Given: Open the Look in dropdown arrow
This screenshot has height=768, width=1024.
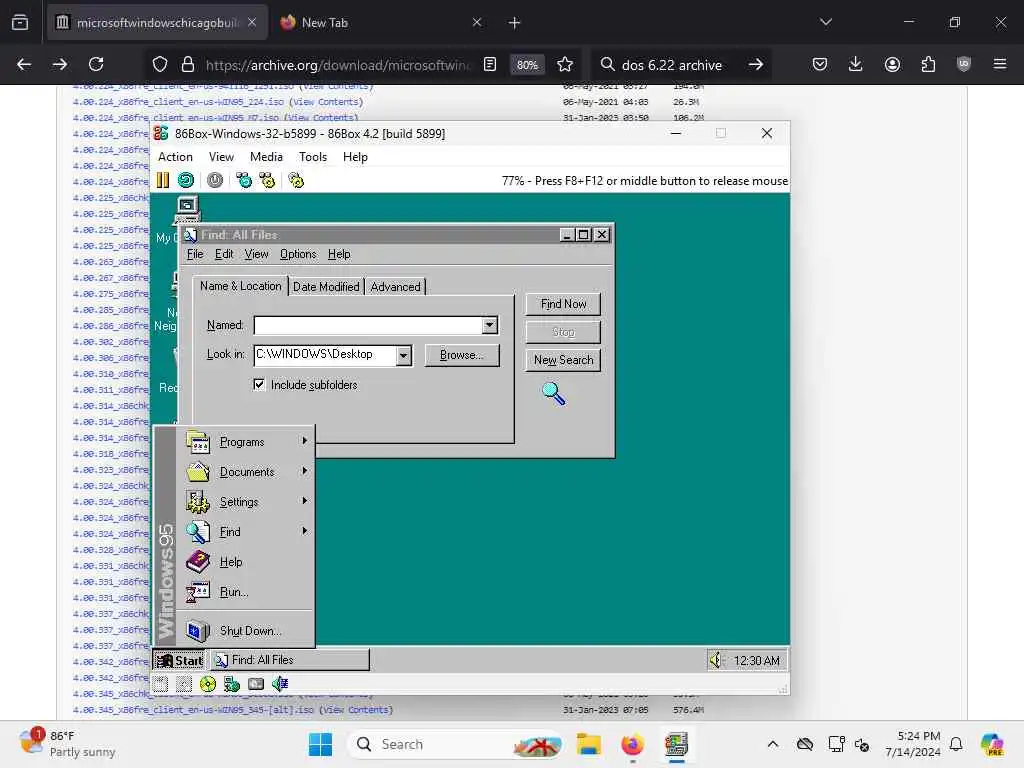Looking at the screenshot, I should coord(404,355).
